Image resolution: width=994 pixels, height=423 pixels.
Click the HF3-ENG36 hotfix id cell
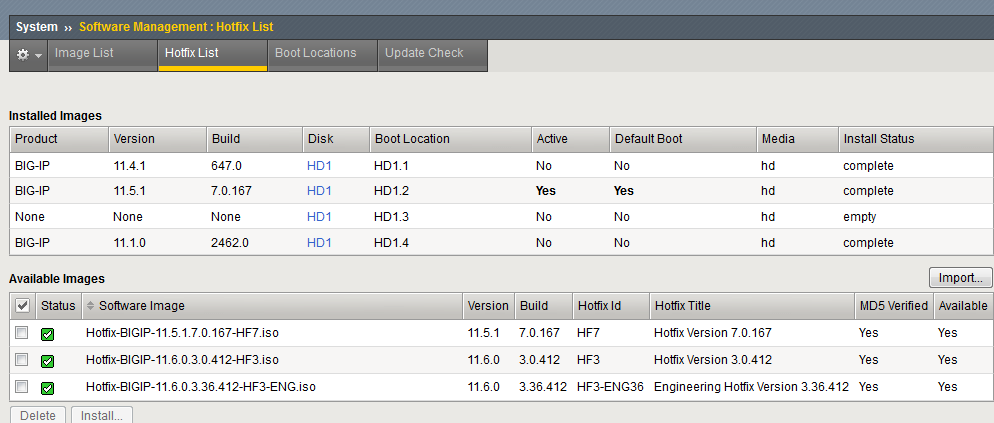(610, 387)
